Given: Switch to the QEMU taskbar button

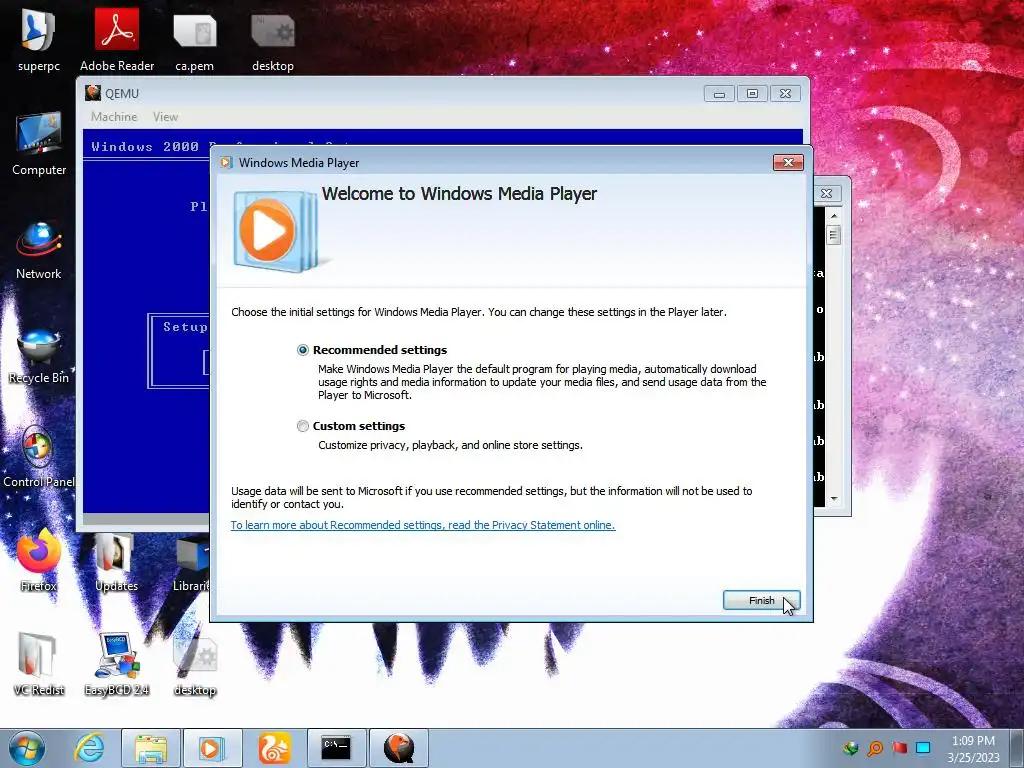Looking at the screenshot, I should 399,748.
